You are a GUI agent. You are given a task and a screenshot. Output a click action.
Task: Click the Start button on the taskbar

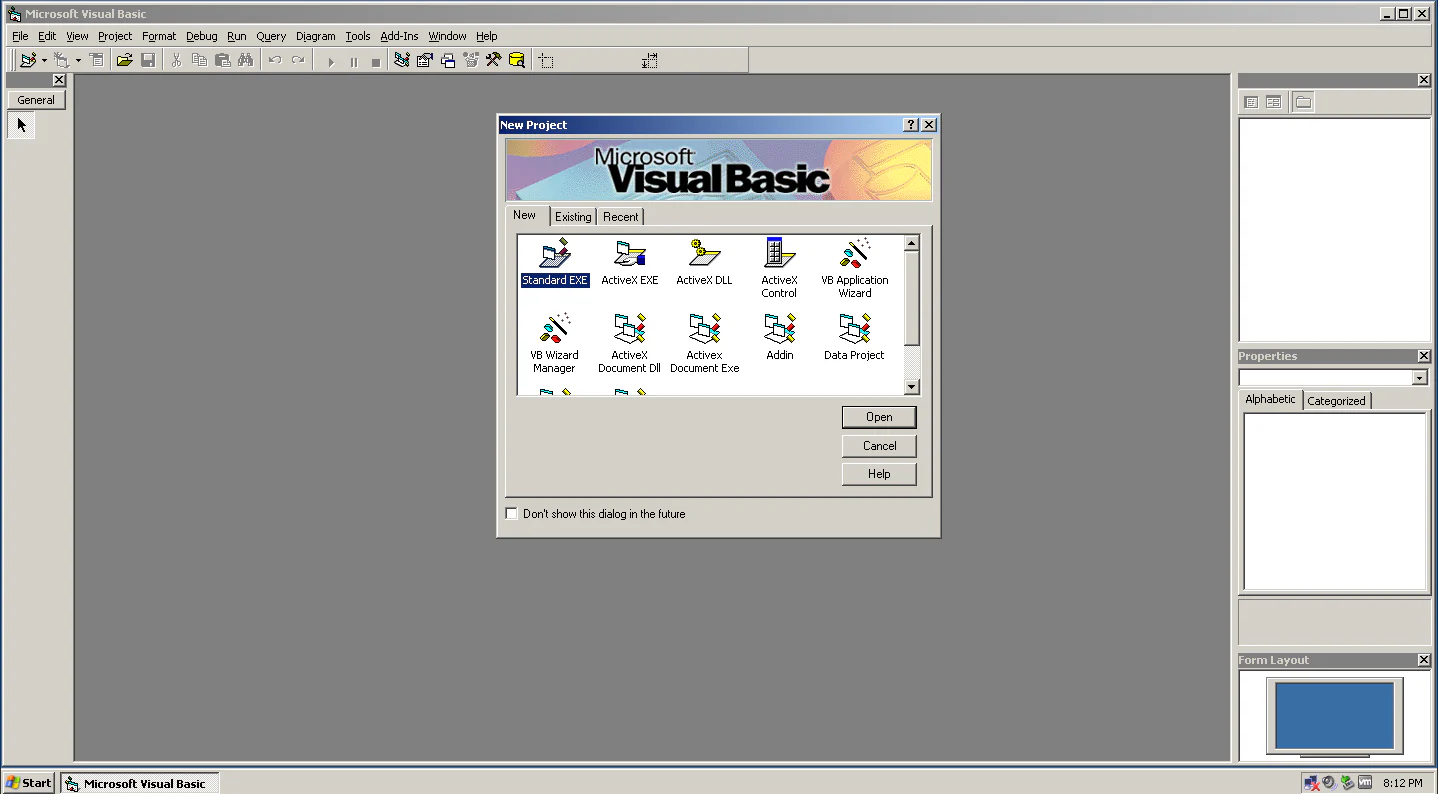(28, 782)
